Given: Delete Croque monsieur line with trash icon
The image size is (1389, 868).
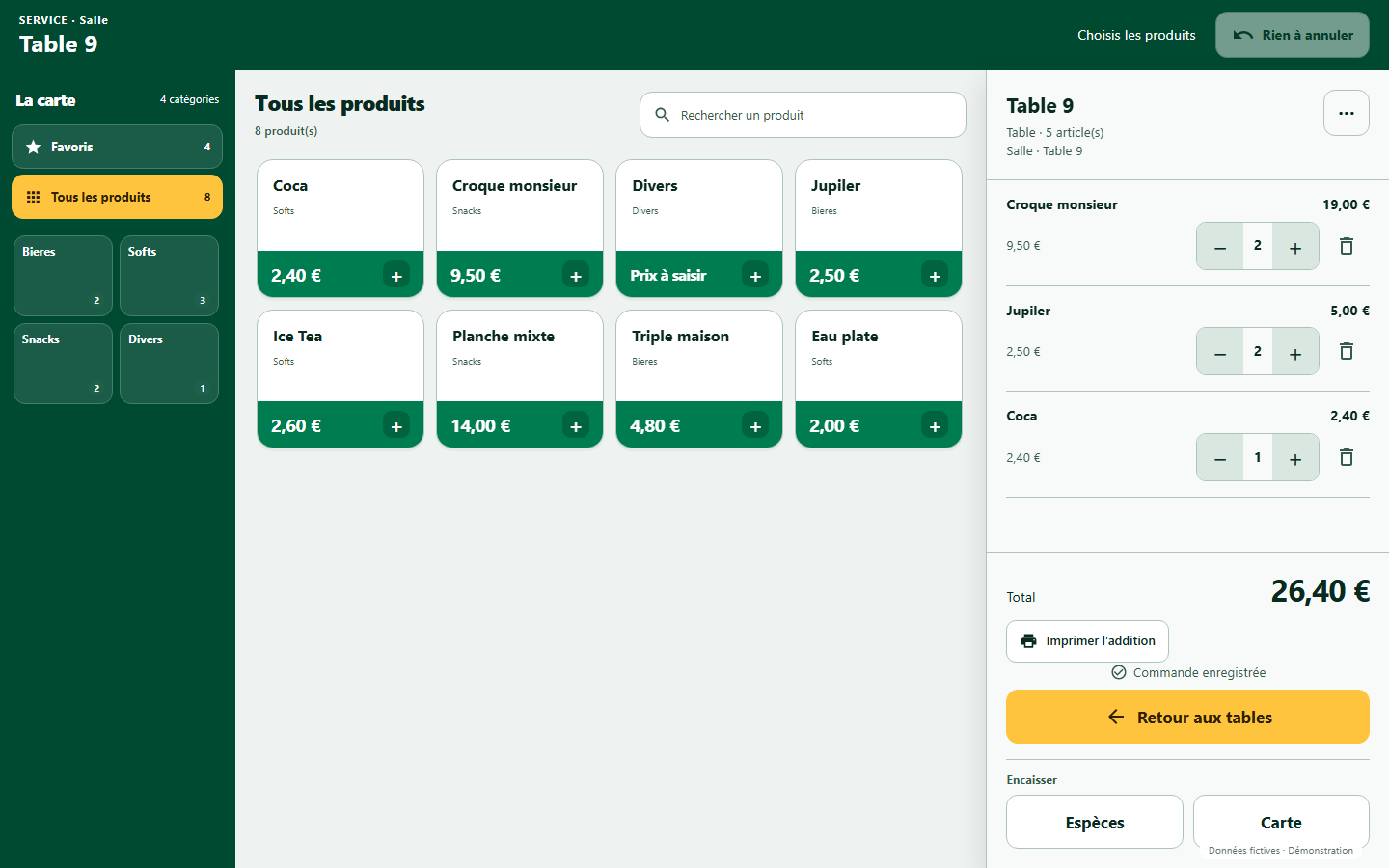Looking at the screenshot, I should pyautogui.click(x=1347, y=246).
